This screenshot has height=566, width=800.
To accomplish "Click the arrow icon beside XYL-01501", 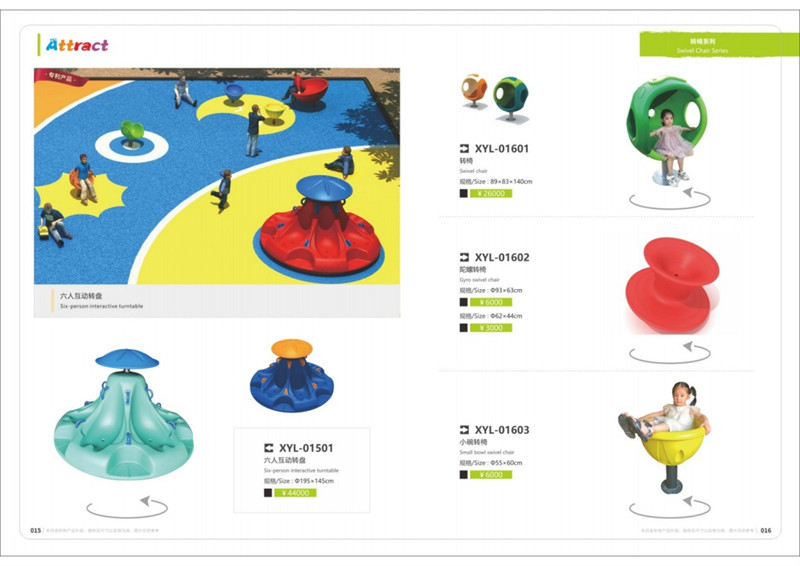I will pyautogui.click(x=268, y=448).
